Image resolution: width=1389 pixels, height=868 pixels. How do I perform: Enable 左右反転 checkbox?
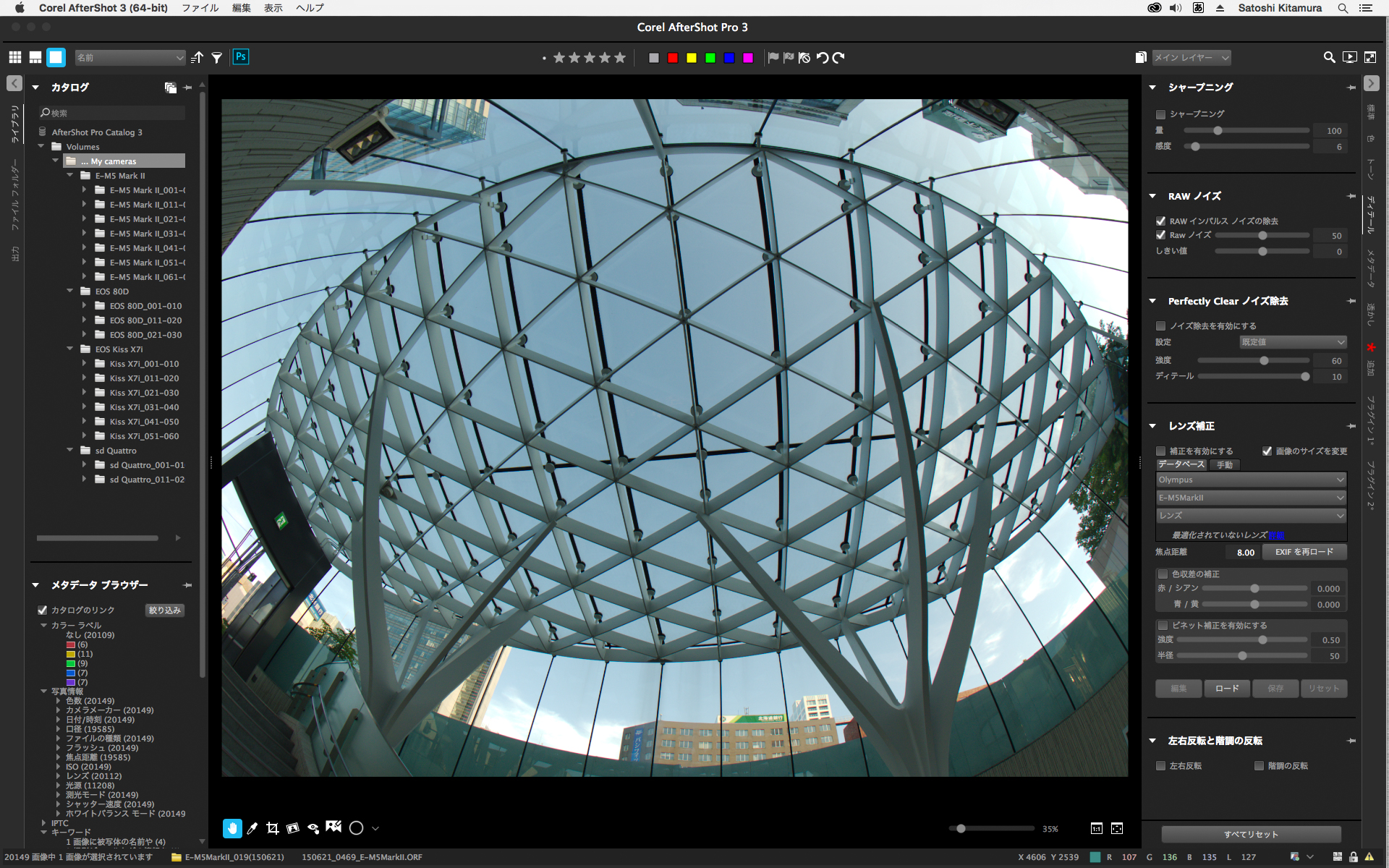click(x=1160, y=766)
